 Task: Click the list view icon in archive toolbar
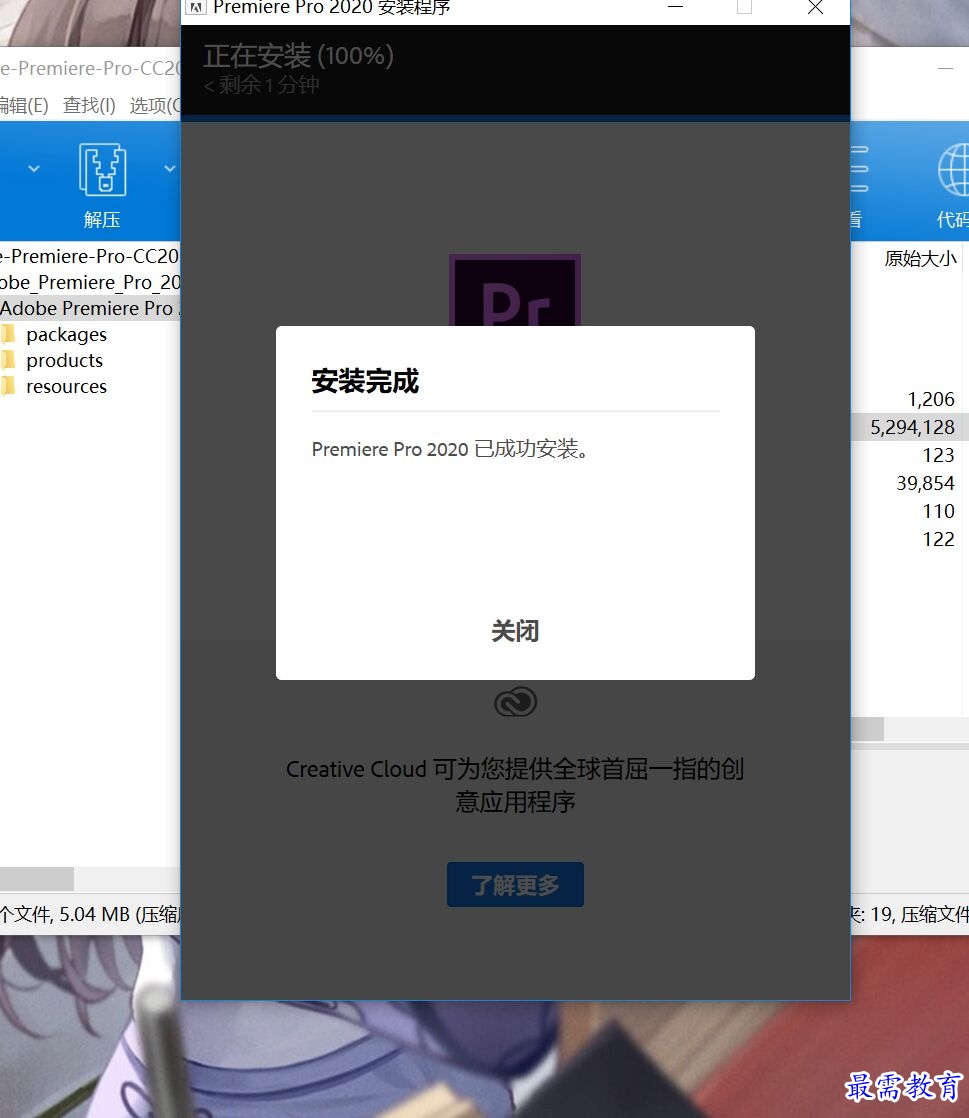point(859,169)
